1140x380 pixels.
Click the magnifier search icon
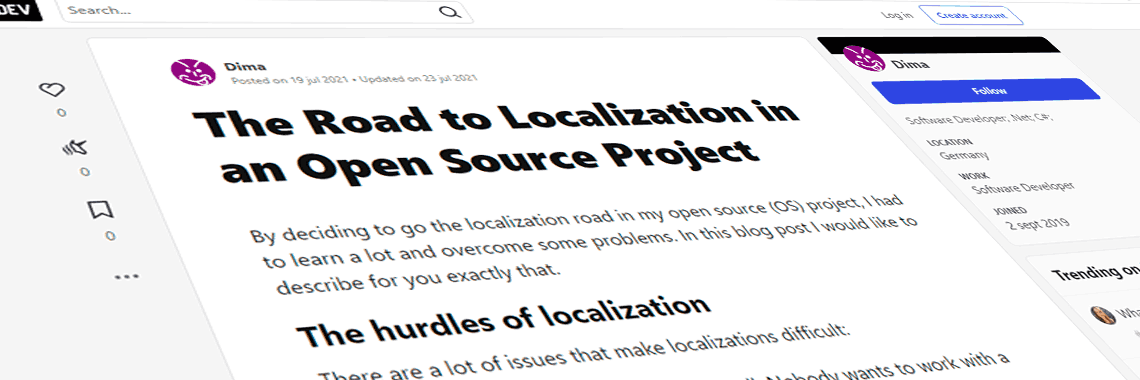click(x=451, y=12)
